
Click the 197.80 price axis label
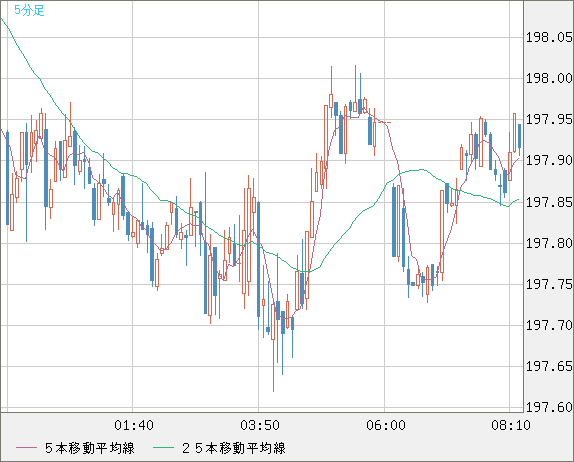pos(549,243)
